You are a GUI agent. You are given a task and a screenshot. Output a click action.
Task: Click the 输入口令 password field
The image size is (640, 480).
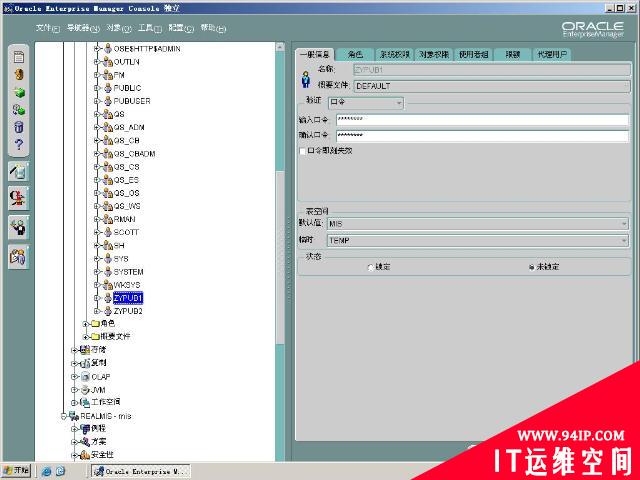[x=482, y=119]
